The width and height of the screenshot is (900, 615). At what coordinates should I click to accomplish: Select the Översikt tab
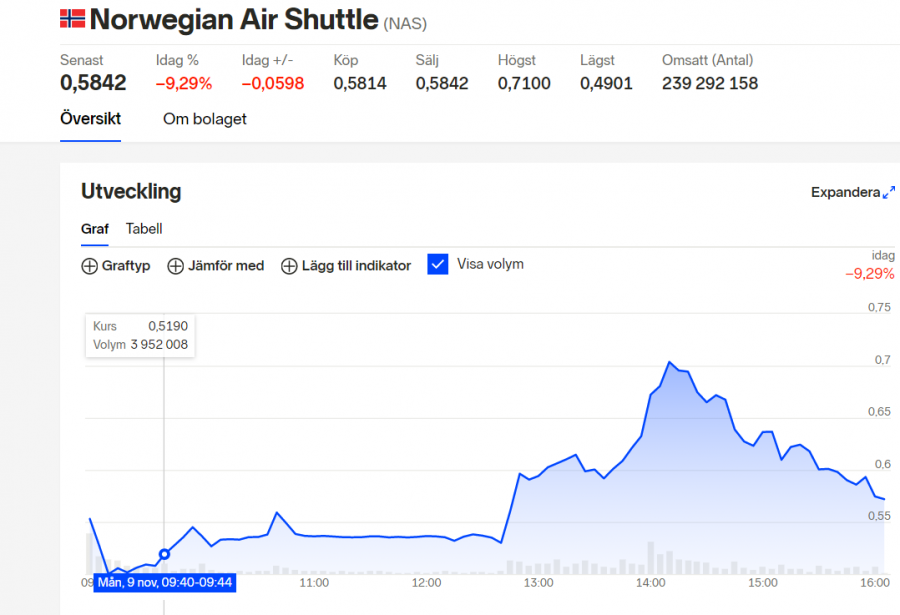pos(90,119)
